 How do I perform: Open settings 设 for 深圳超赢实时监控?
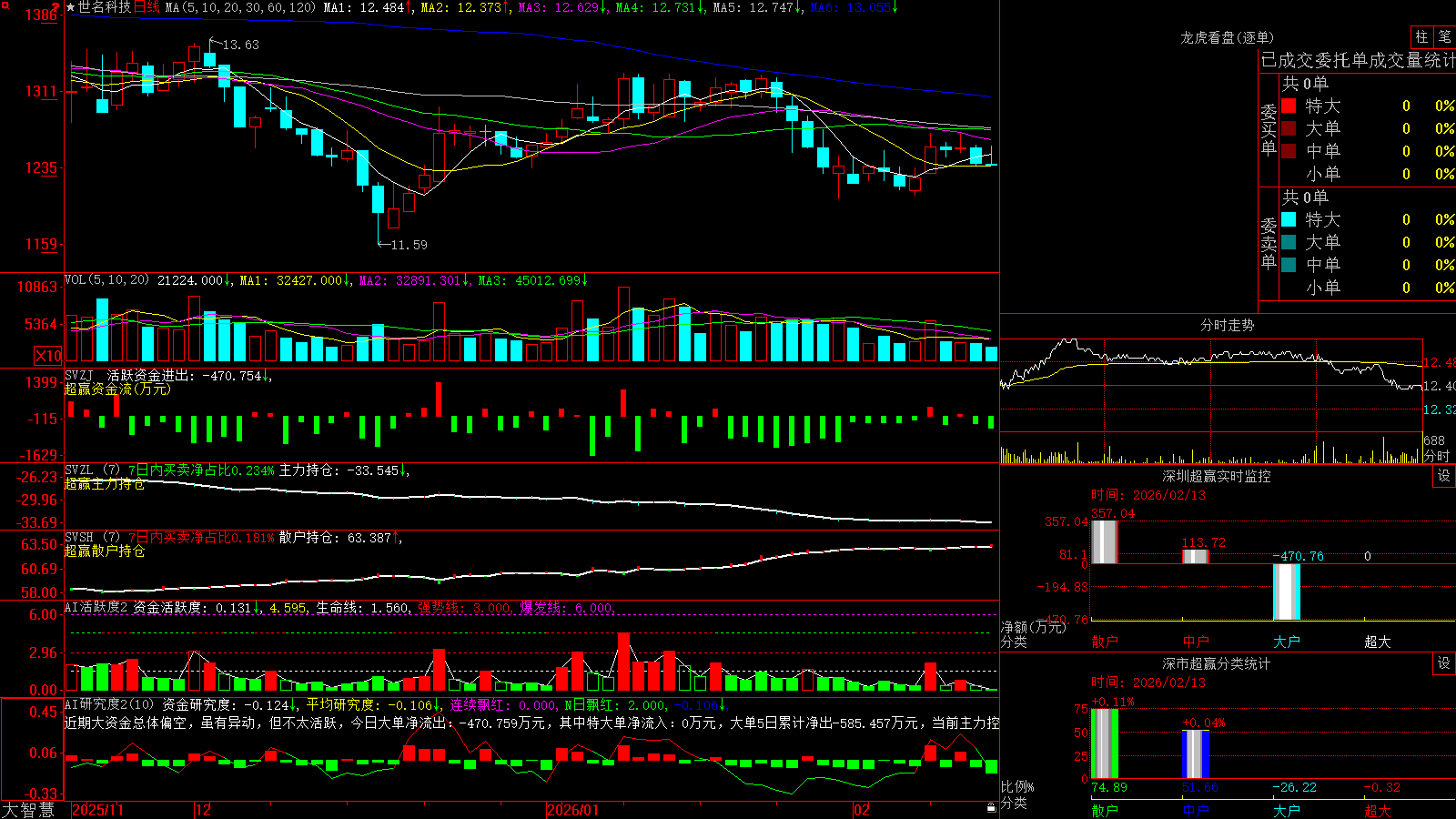click(1444, 476)
